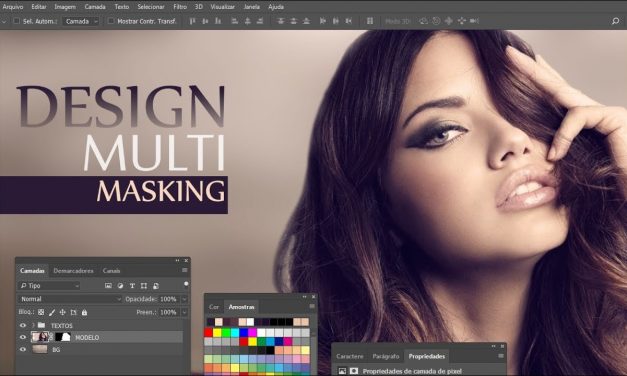Filter layers by type layers icon
This screenshot has height=376, width=627.
coord(132,286)
